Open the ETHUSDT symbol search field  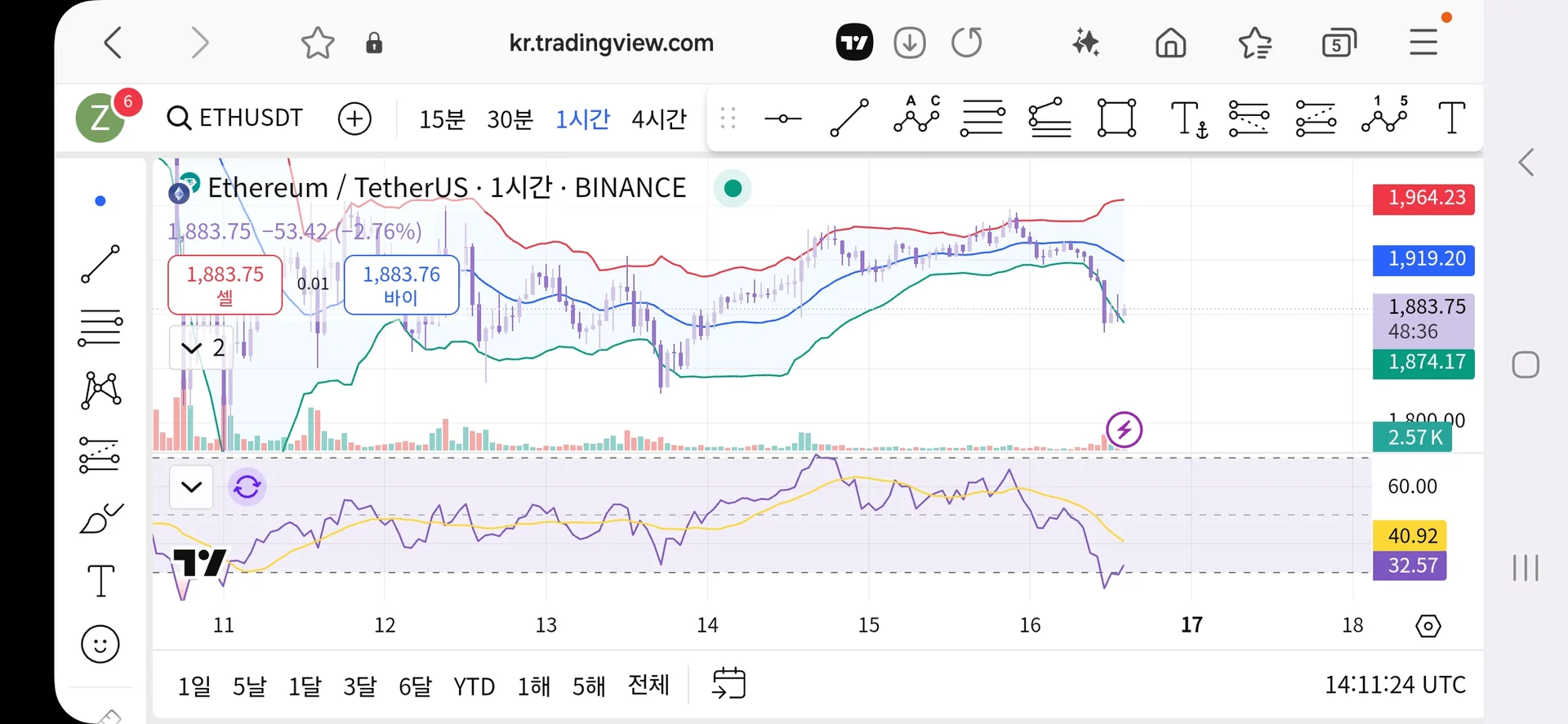tap(235, 118)
